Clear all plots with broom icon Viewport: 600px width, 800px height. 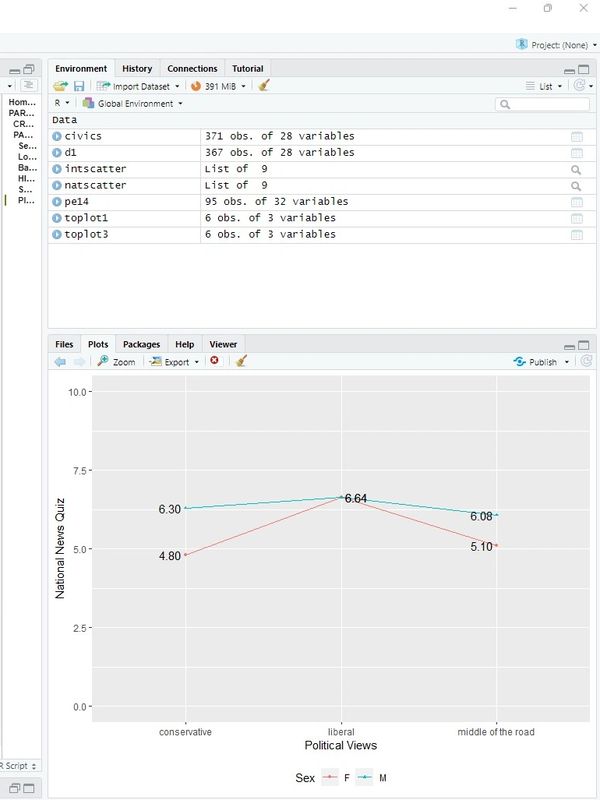click(241, 362)
